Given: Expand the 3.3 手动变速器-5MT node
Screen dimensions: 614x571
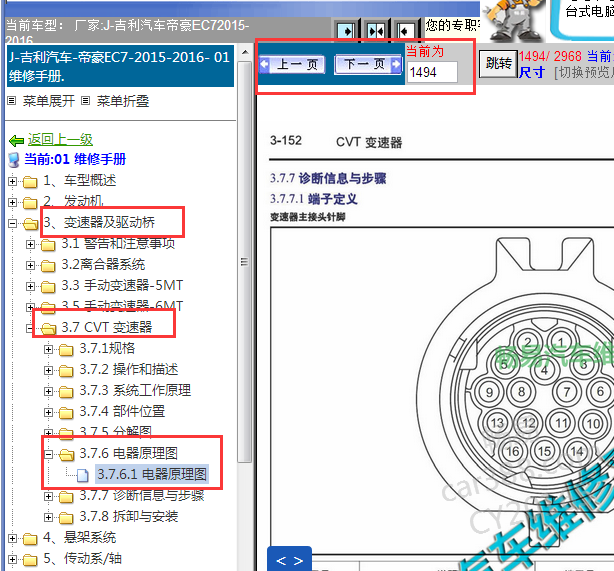Looking at the screenshot, I should [30, 286].
